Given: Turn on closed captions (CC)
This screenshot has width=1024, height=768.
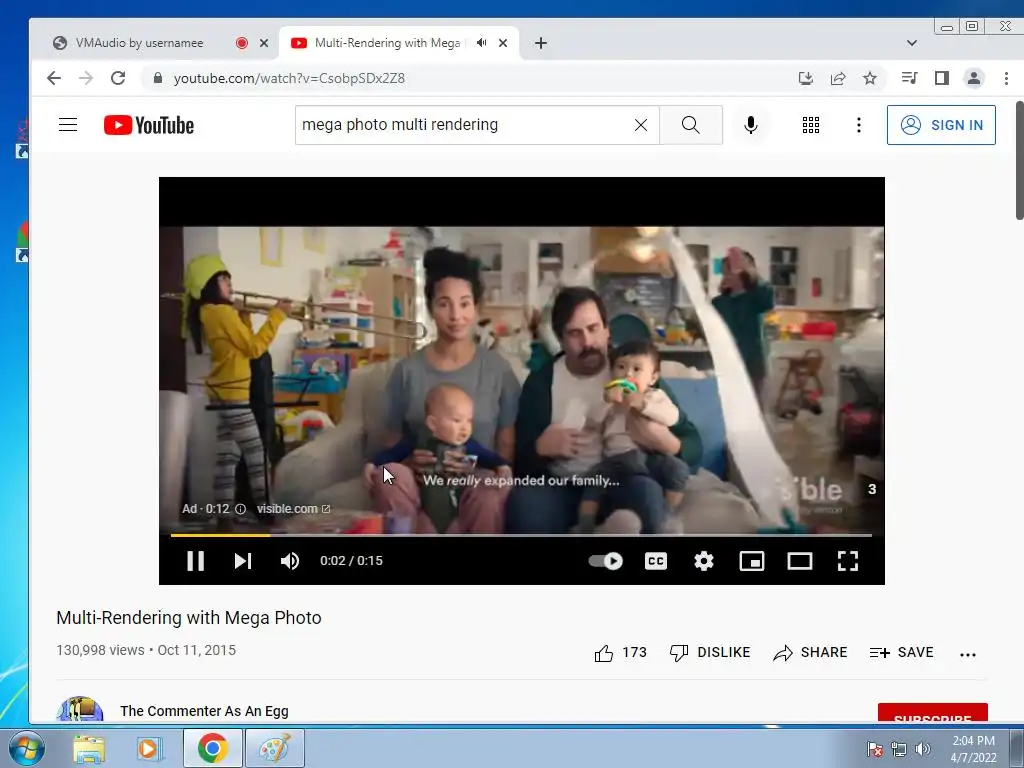Looking at the screenshot, I should [656, 561].
